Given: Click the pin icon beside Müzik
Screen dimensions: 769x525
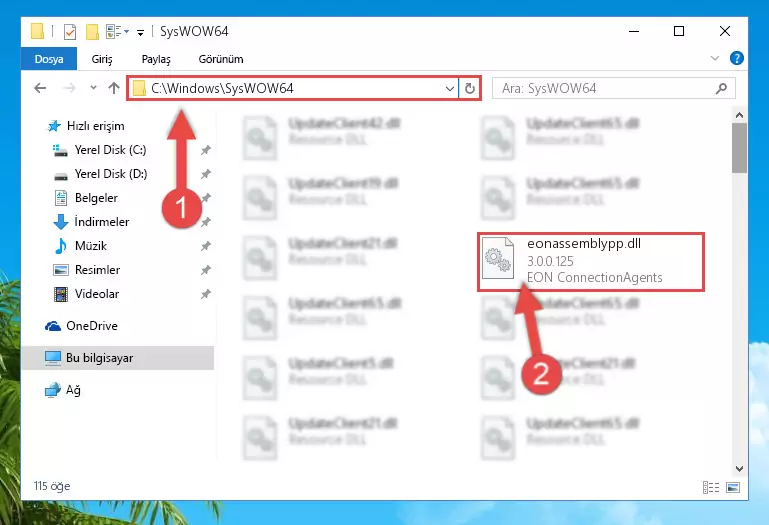Looking at the screenshot, I should click(x=205, y=246).
